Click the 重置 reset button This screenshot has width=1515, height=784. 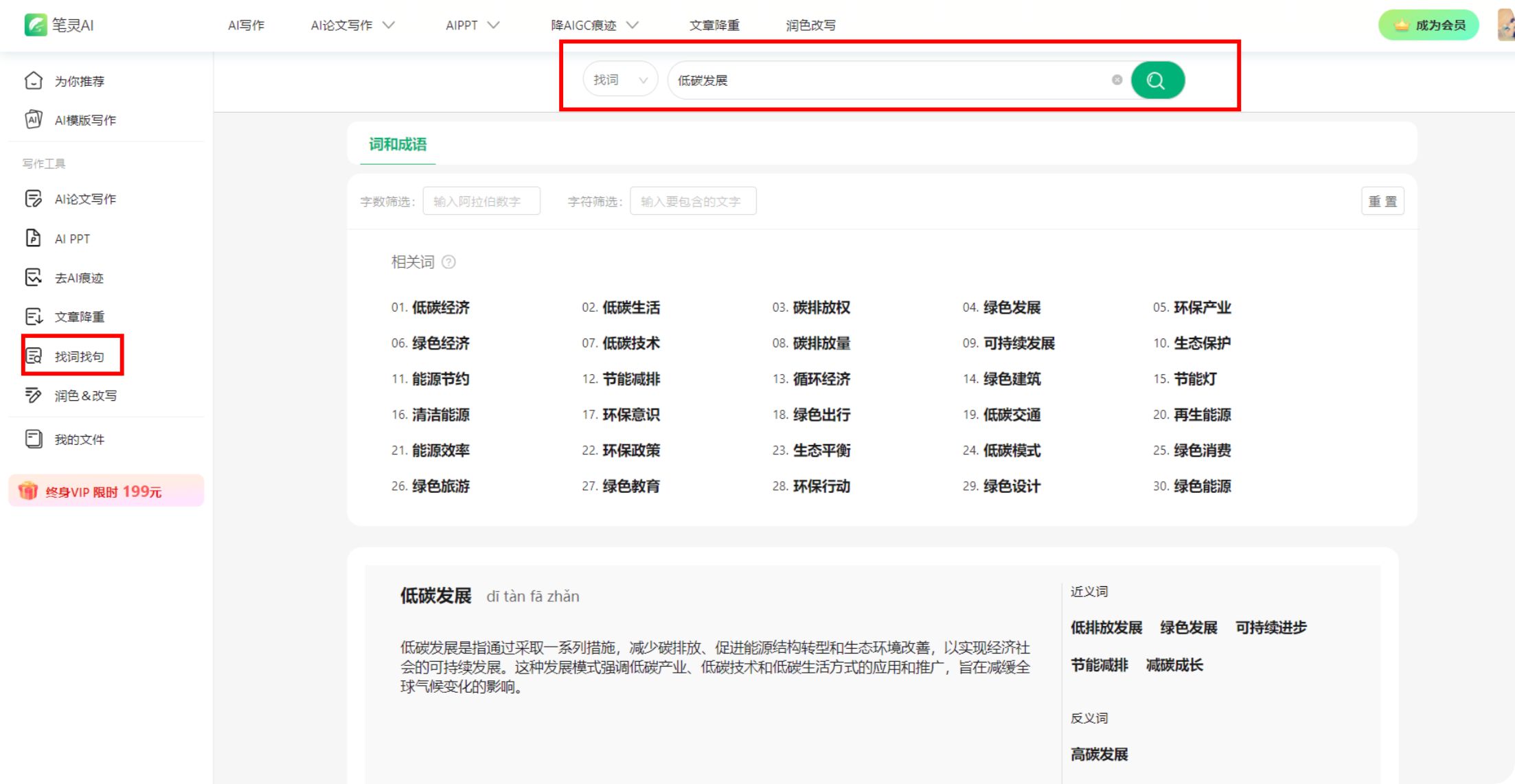click(x=1382, y=201)
